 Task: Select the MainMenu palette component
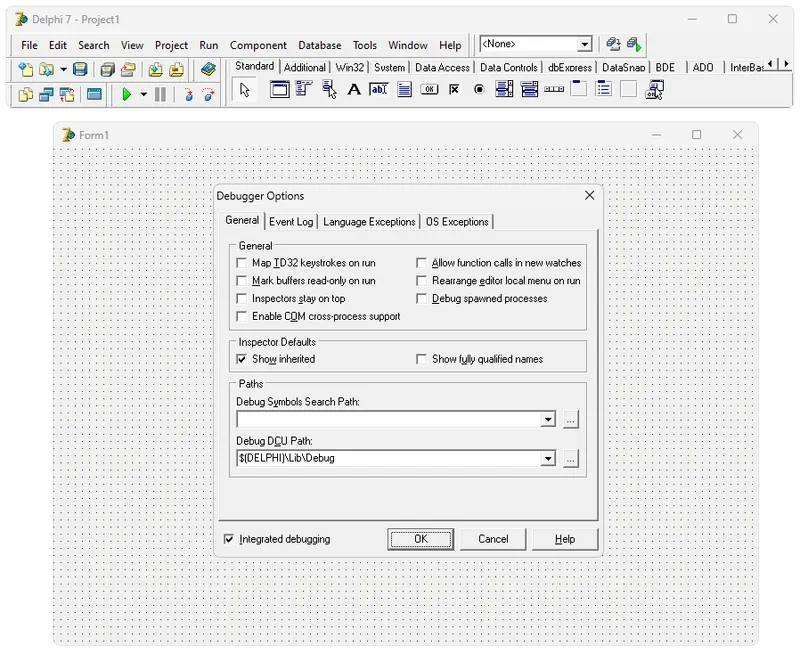coord(304,90)
